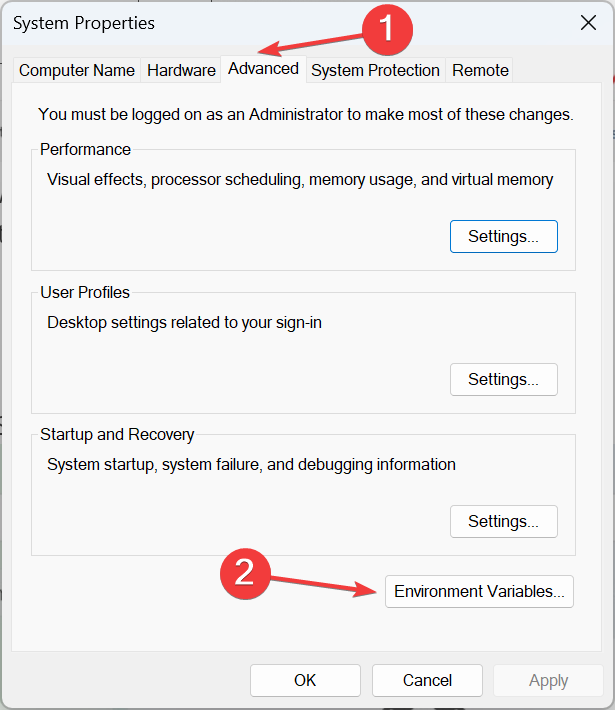Open Environment Variables dialog

tap(479, 591)
